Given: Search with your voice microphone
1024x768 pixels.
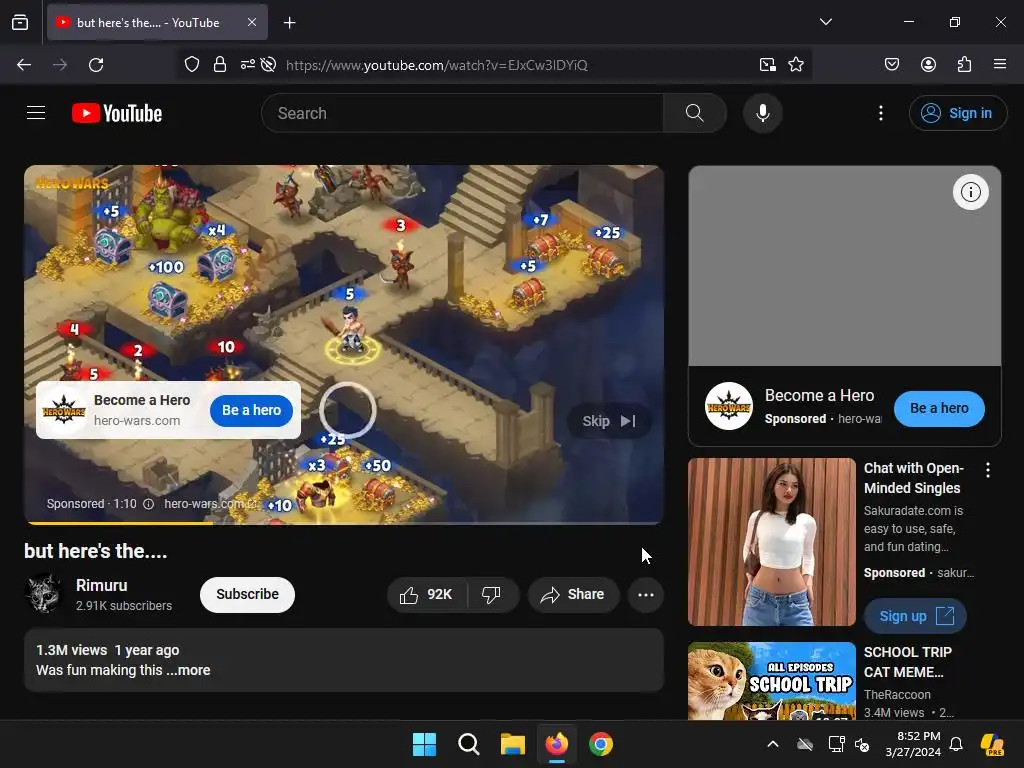Looking at the screenshot, I should coord(762,113).
